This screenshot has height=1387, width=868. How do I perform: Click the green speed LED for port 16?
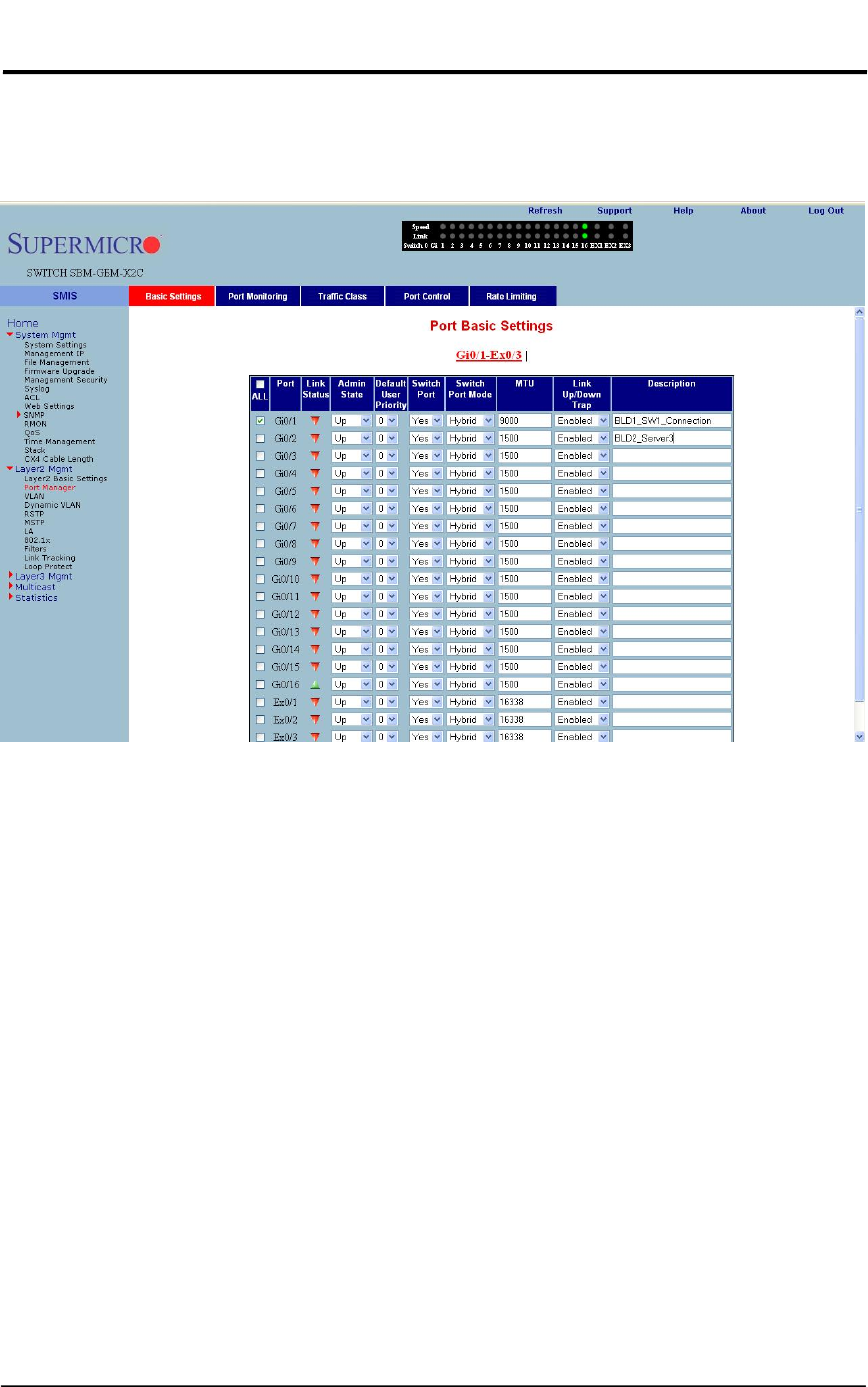[584, 227]
